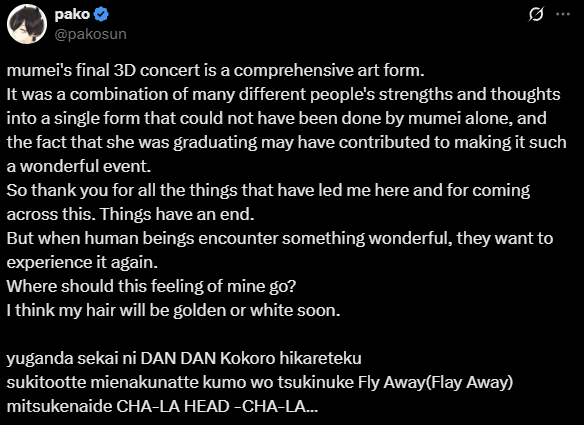Click the line beginning 'into a single form'
The image size is (584, 425).
click(276, 118)
